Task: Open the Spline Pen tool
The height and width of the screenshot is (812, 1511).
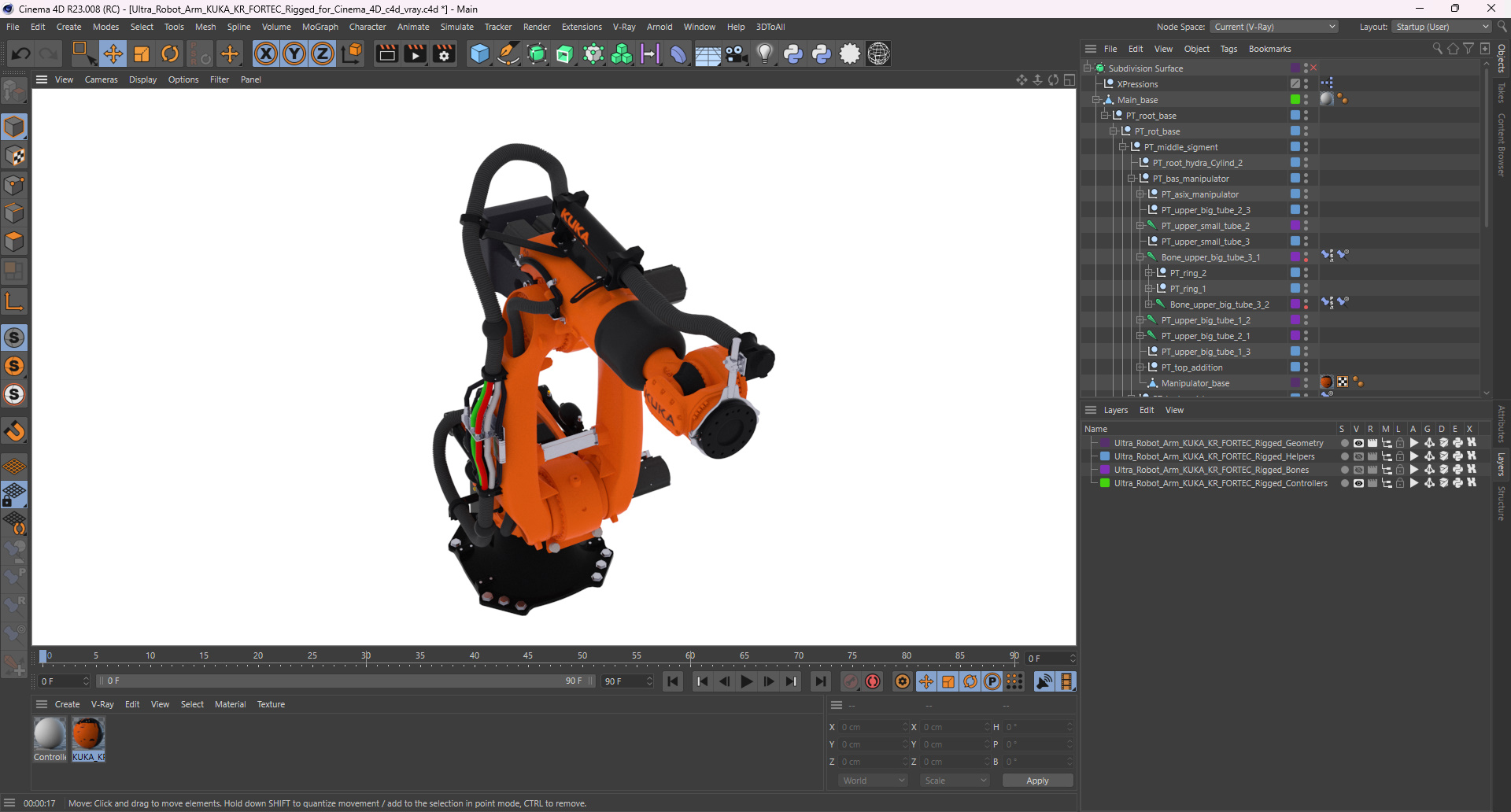Action: pos(508,54)
